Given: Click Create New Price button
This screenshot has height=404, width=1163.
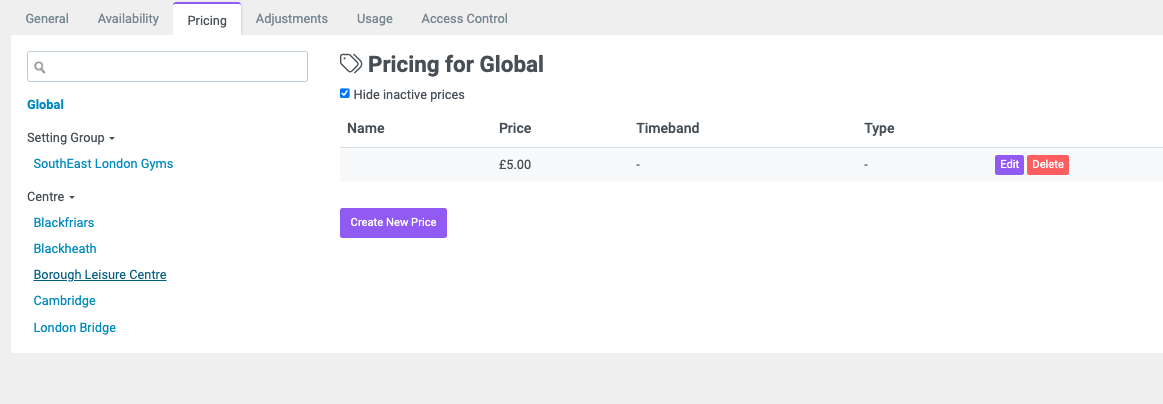Looking at the screenshot, I should tap(393, 222).
